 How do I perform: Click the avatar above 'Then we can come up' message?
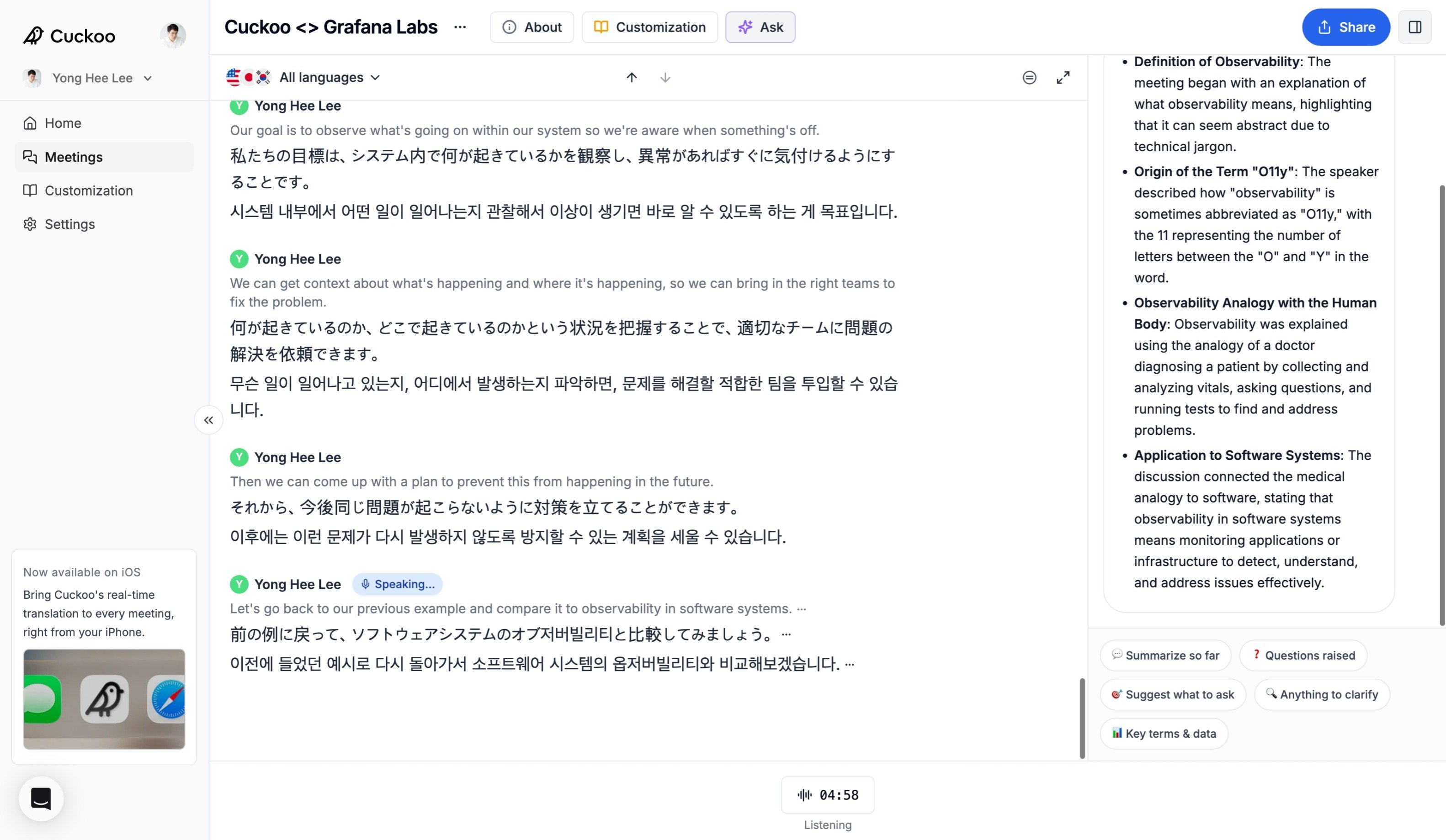[239, 457]
